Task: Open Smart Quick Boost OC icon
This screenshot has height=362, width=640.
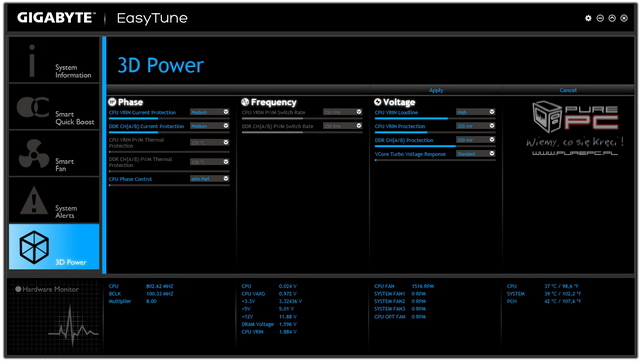Action: (33, 107)
